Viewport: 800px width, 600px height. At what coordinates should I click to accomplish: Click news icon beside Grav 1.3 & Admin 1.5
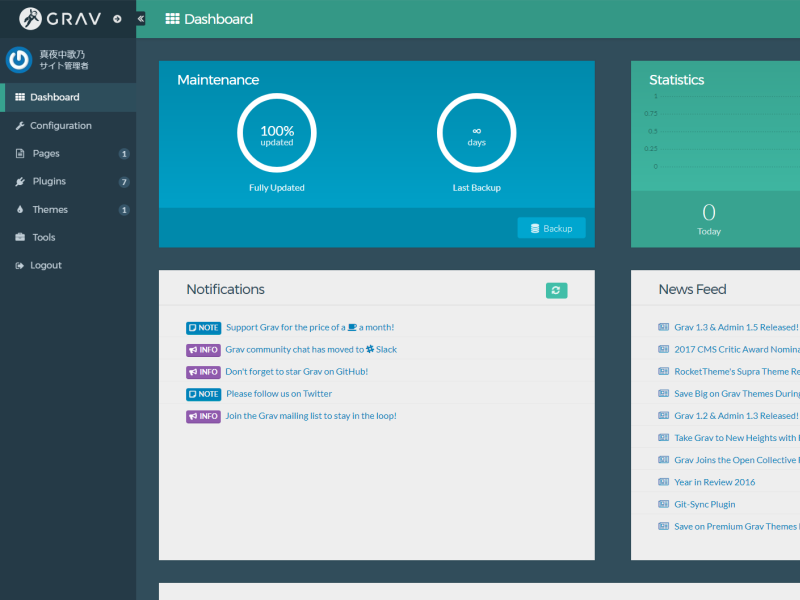pyautogui.click(x=663, y=327)
